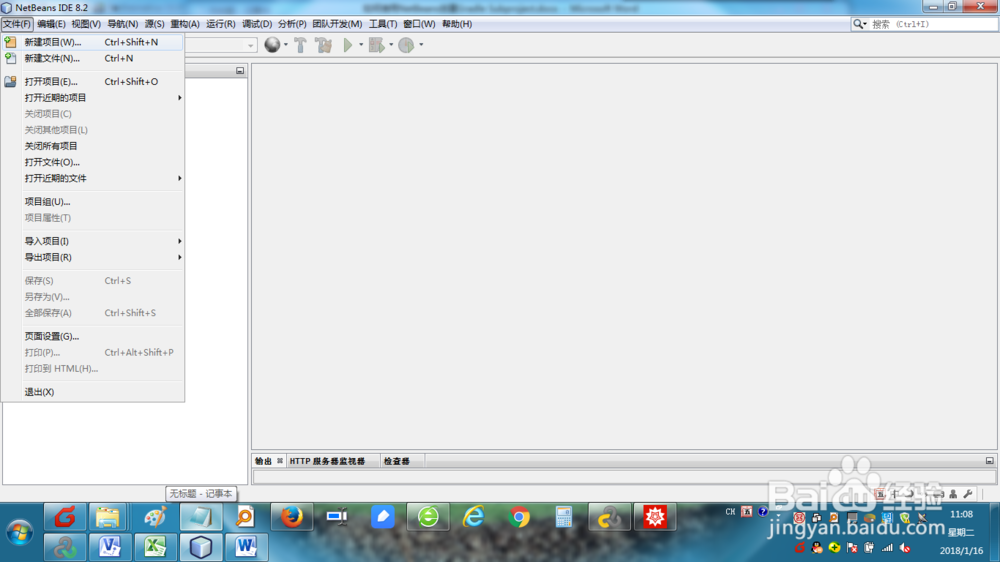
Task: Click the Profile Project icon
Action: (x=406, y=45)
